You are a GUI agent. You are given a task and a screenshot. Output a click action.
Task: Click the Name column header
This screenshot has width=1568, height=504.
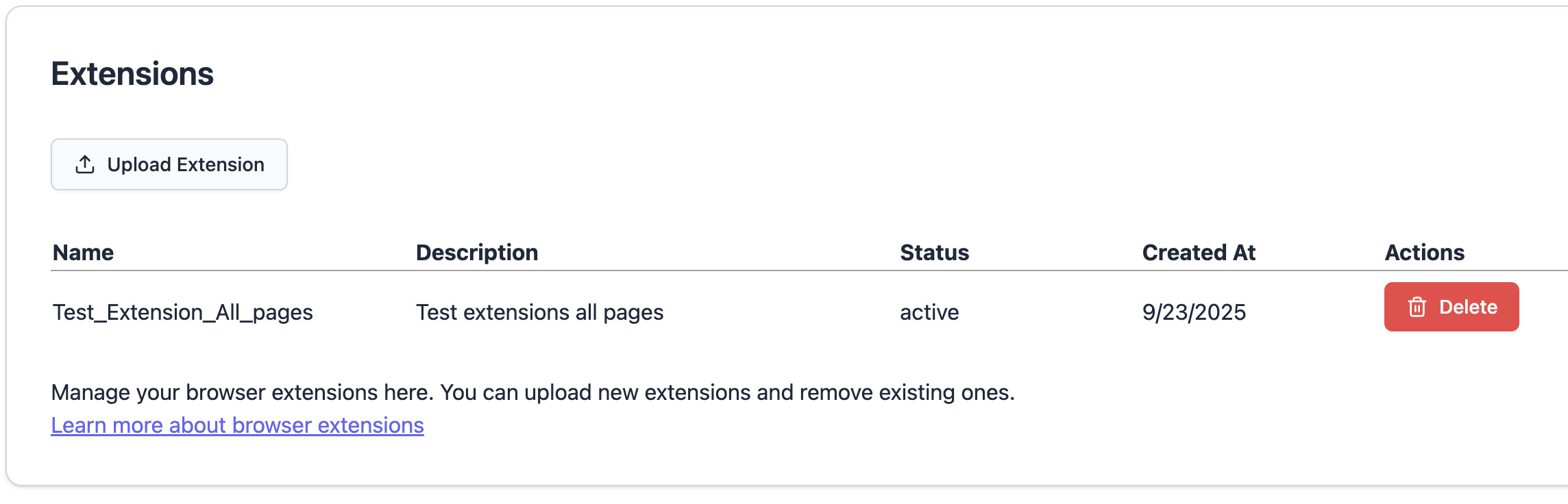[x=83, y=253]
